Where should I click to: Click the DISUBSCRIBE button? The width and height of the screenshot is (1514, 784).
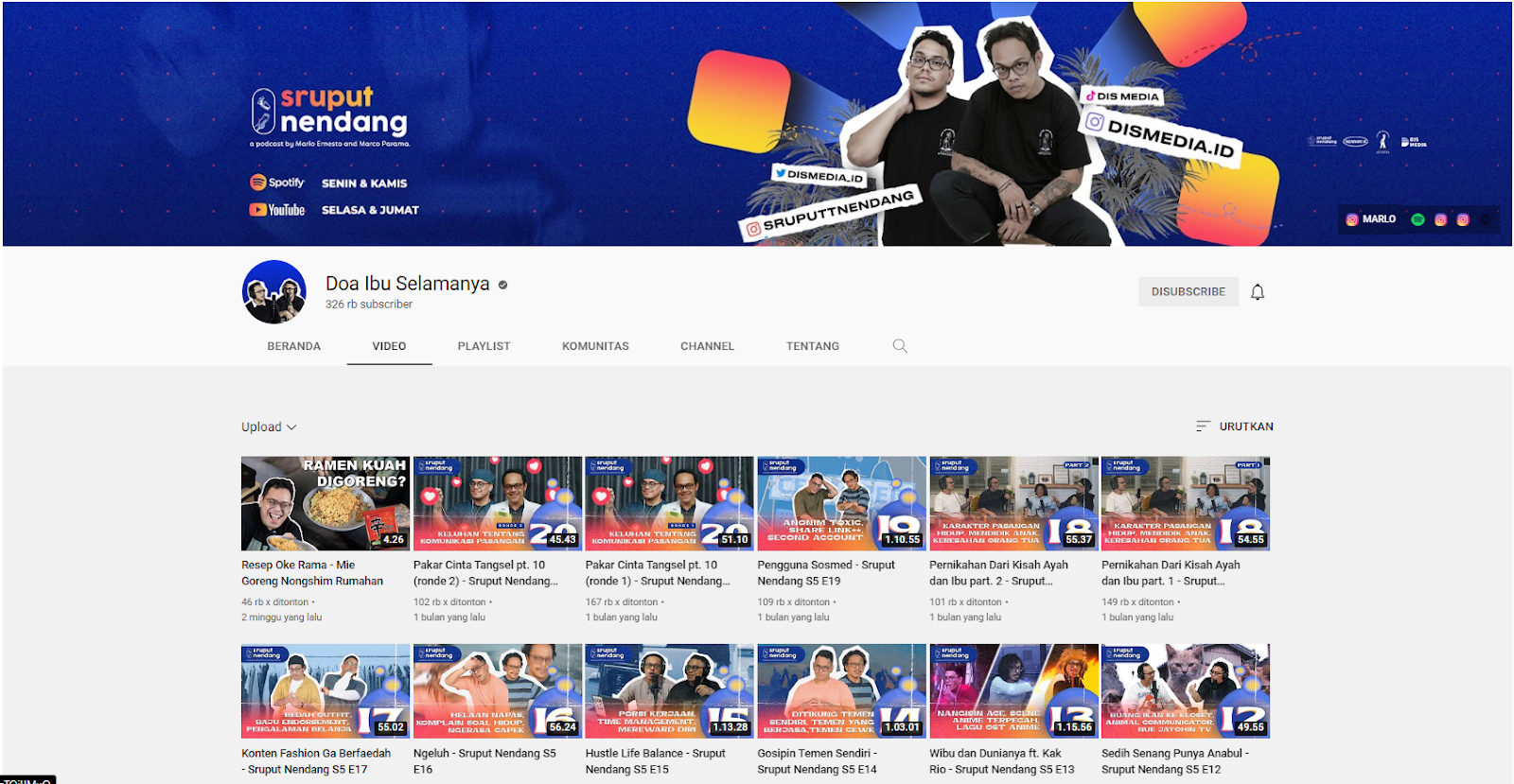point(1188,292)
